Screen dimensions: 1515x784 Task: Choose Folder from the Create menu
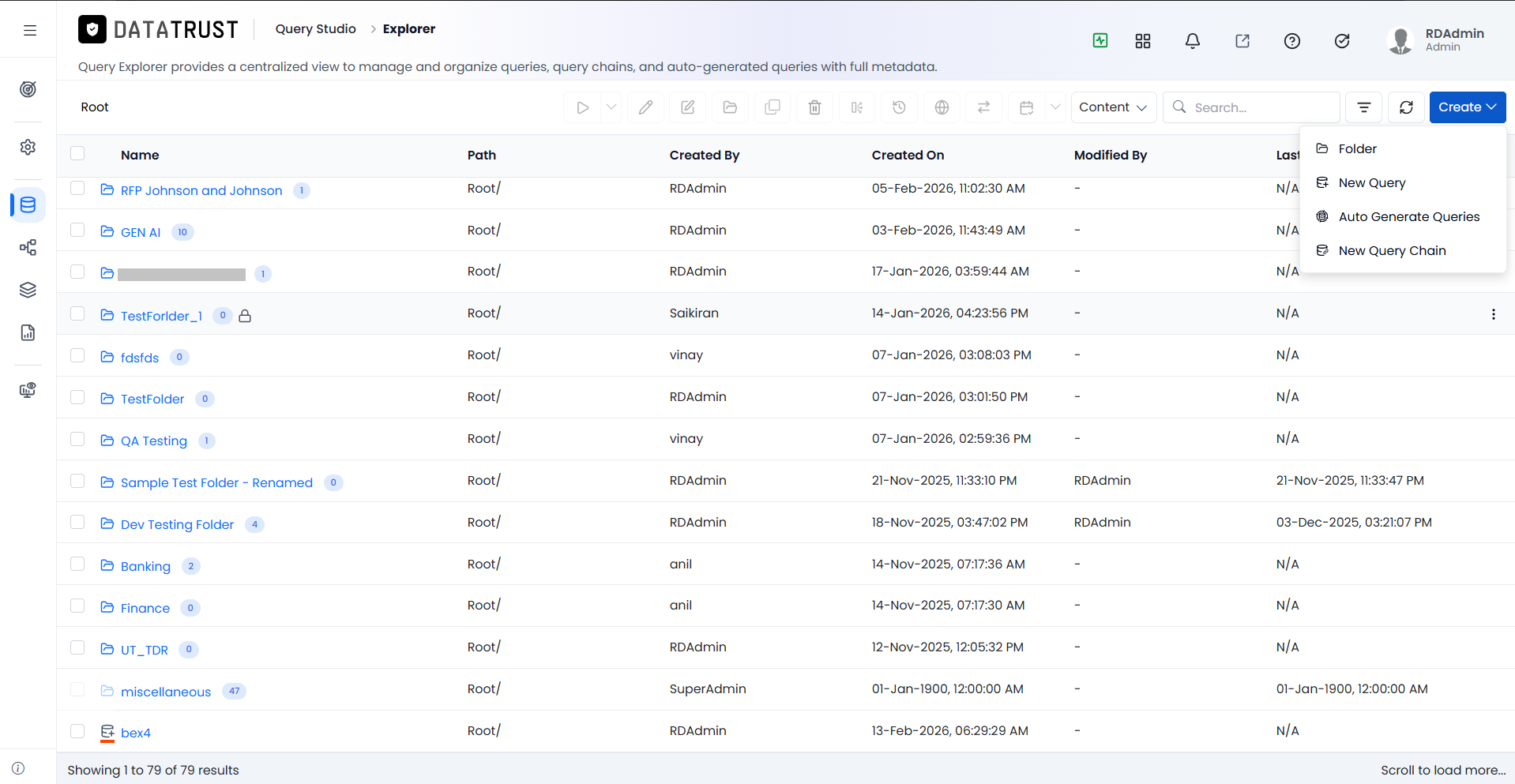click(x=1402, y=148)
